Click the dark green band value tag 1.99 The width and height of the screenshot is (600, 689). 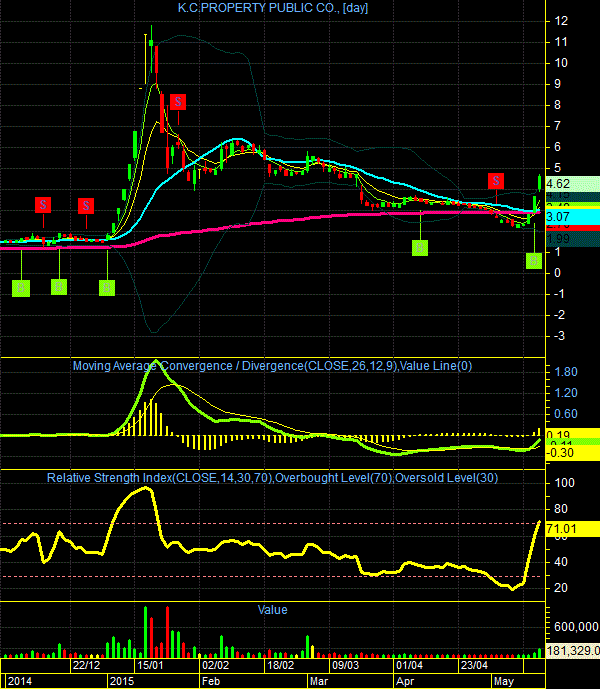click(572, 239)
